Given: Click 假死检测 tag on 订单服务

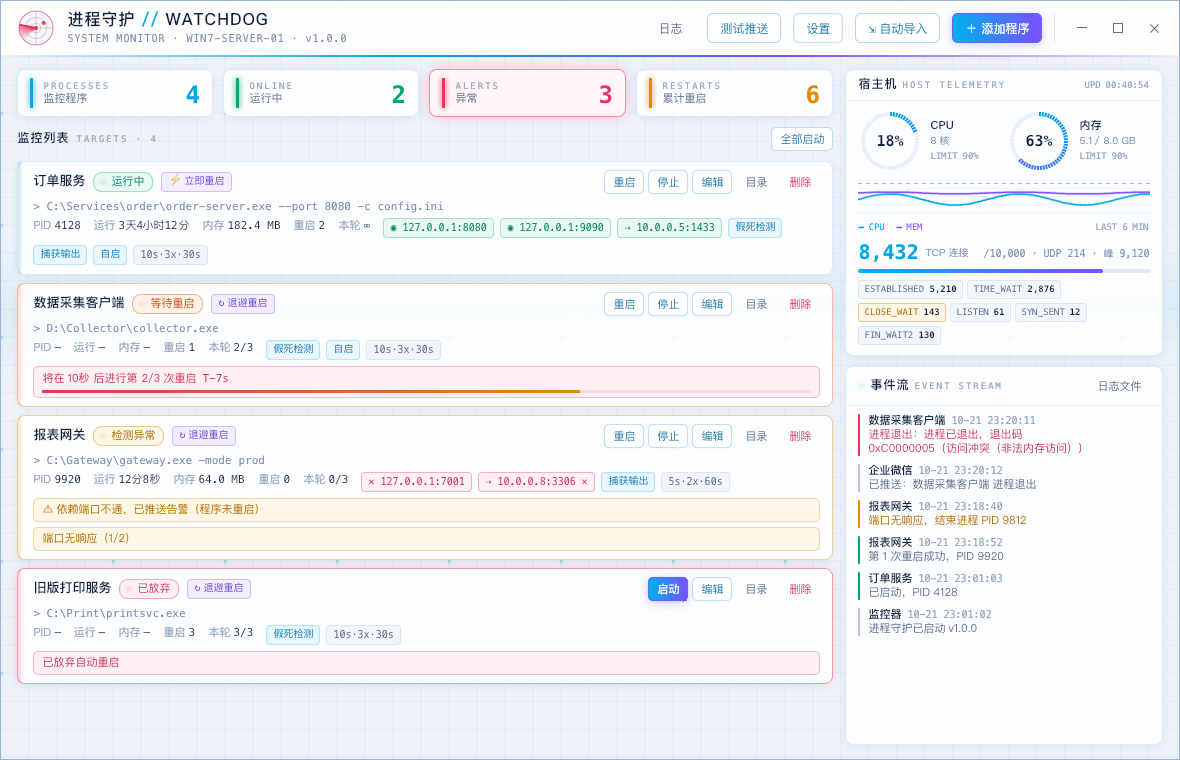Looking at the screenshot, I should (755, 227).
